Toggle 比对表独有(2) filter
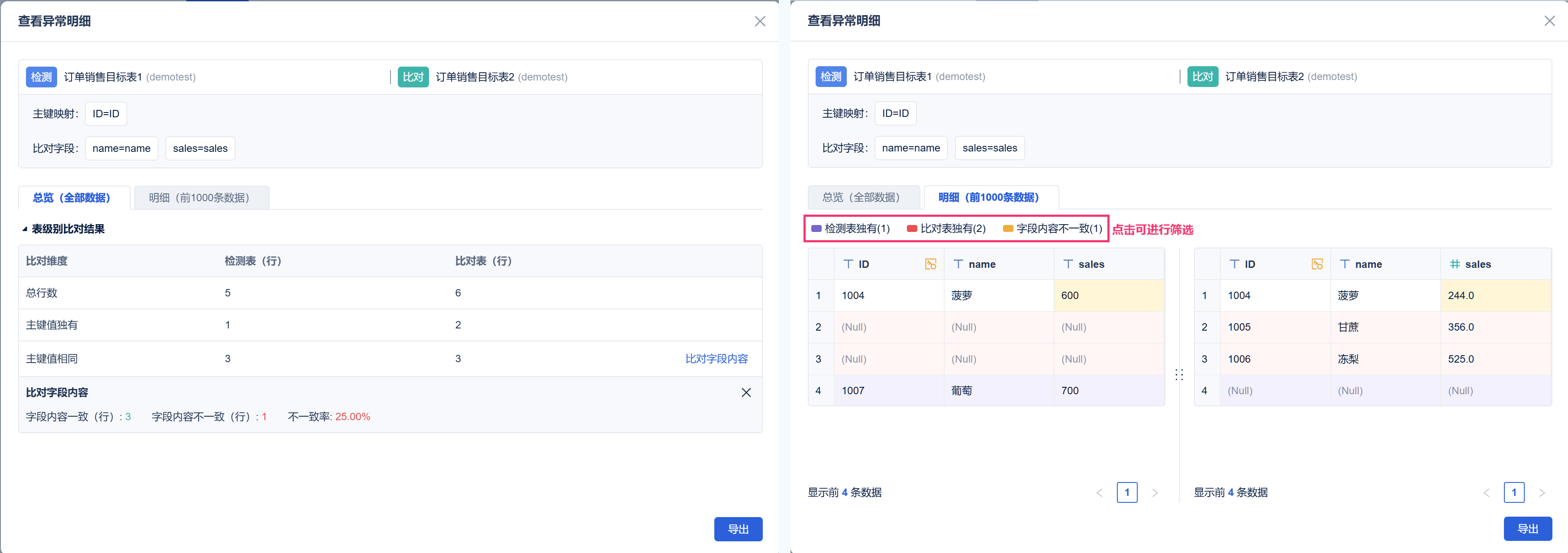This screenshot has height=553, width=1568. [946, 229]
